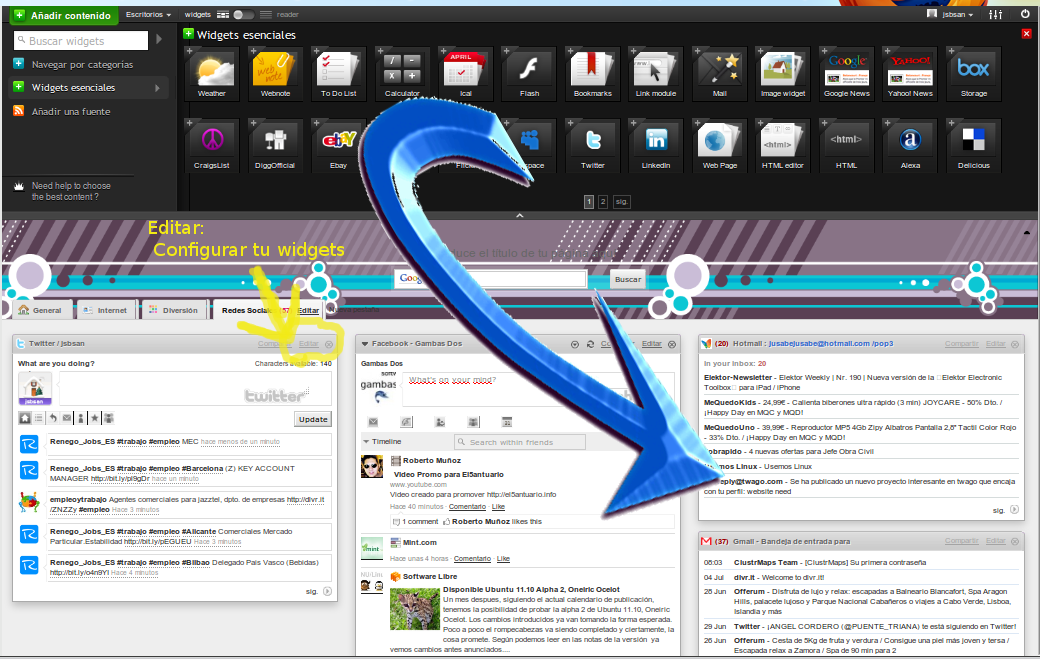The height and width of the screenshot is (659, 1040).
Task: Open Need help to choose the best content
Action: (x=71, y=191)
